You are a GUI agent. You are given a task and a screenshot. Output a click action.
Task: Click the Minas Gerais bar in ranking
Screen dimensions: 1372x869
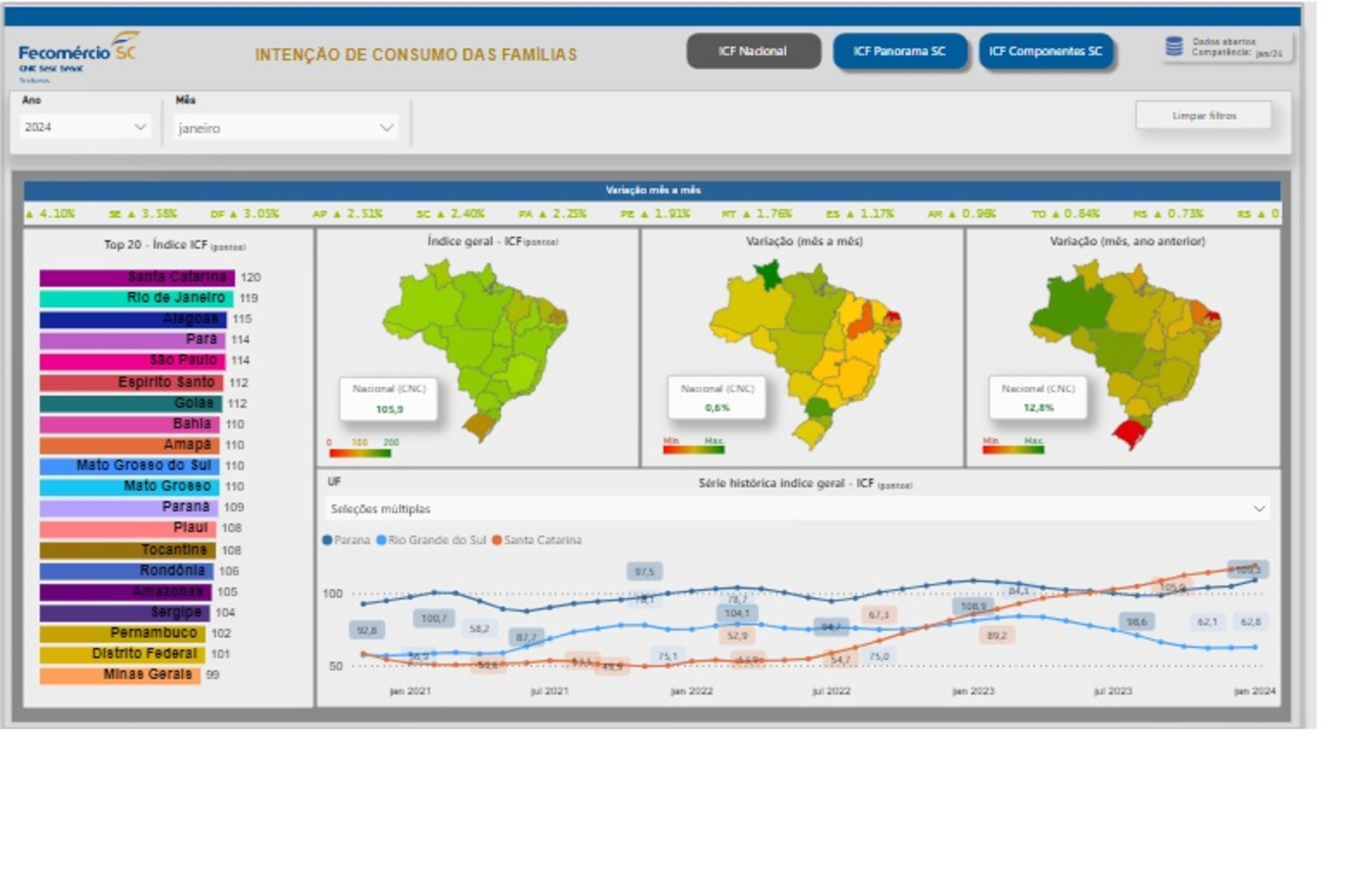coord(119,675)
